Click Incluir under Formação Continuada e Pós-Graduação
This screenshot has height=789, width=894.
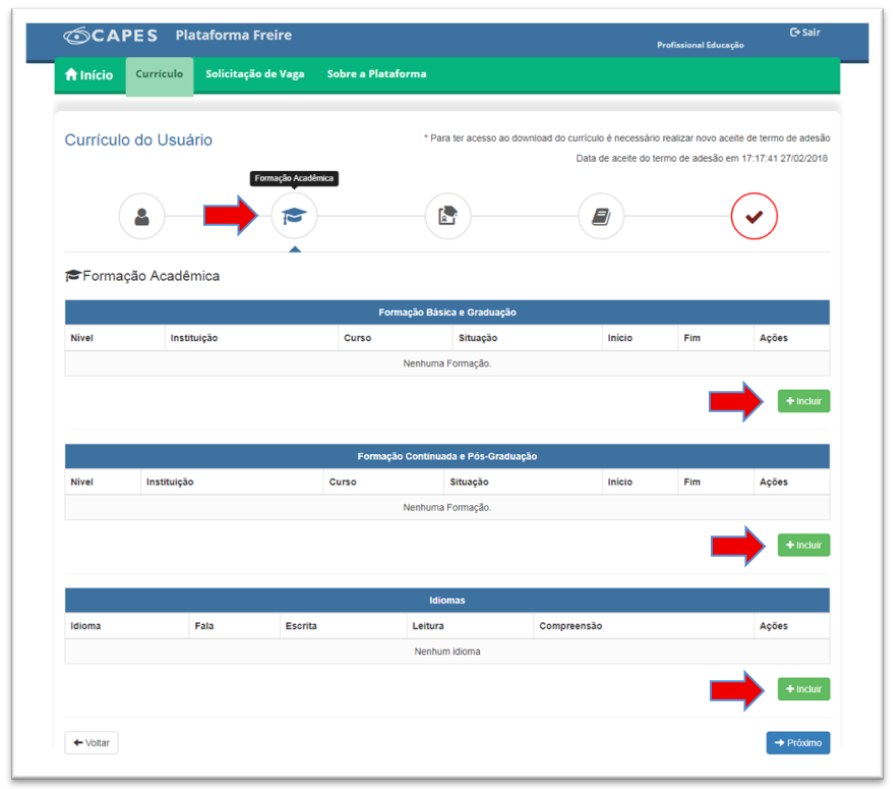pyautogui.click(x=803, y=545)
